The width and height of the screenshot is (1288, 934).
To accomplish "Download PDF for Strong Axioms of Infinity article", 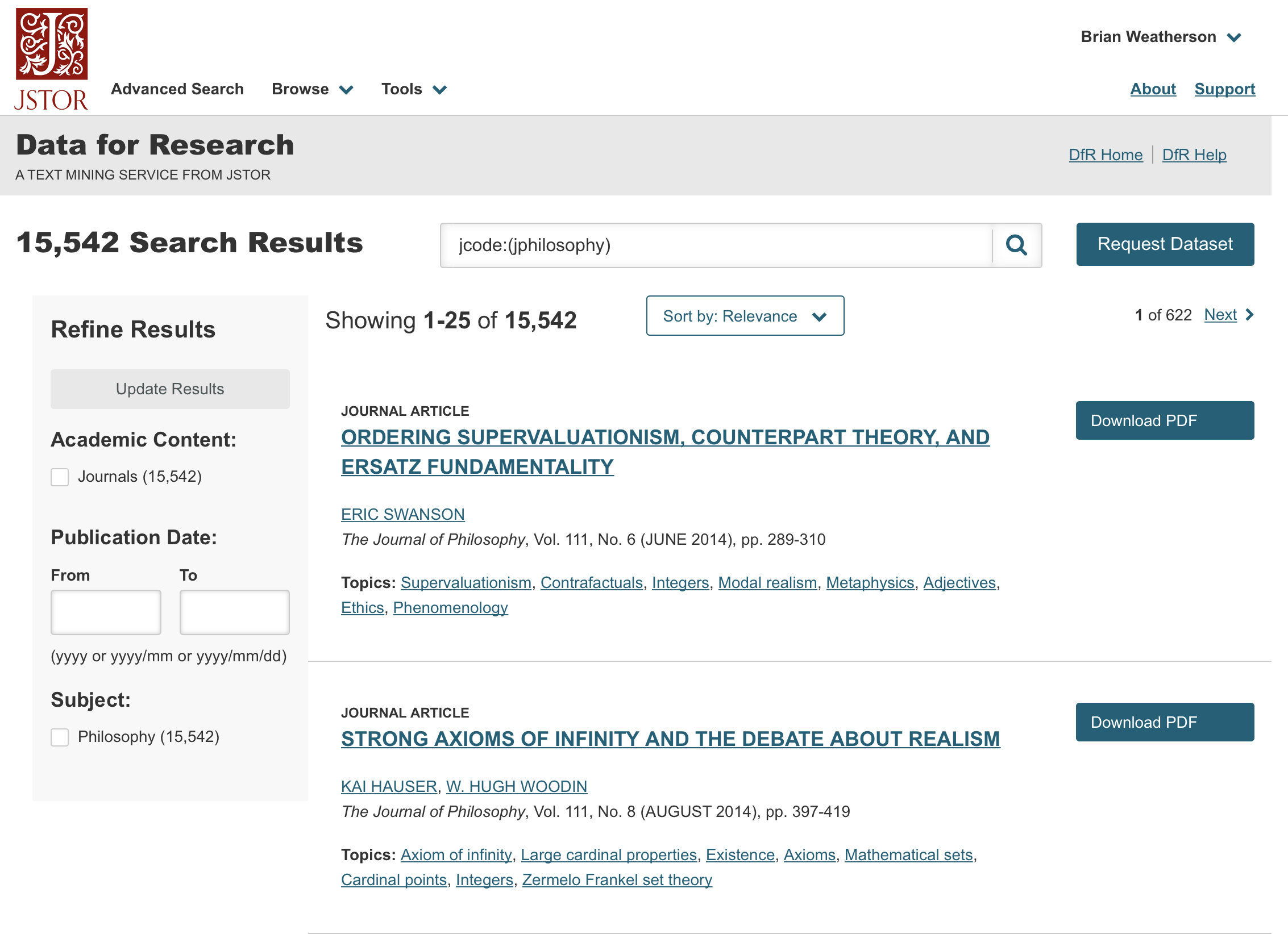I will tap(1165, 722).
